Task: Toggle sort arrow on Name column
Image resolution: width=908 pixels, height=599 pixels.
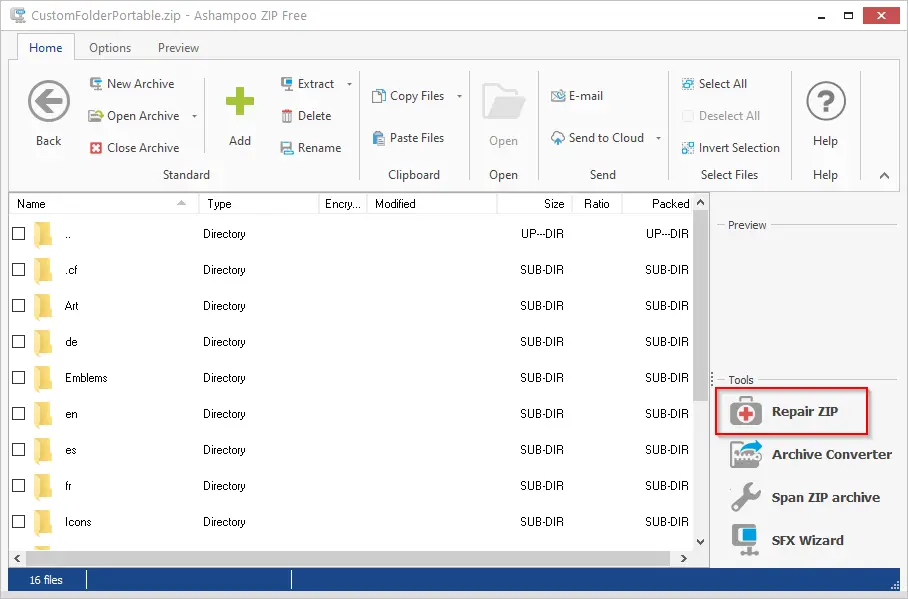Action: click(x=181, y=203)
